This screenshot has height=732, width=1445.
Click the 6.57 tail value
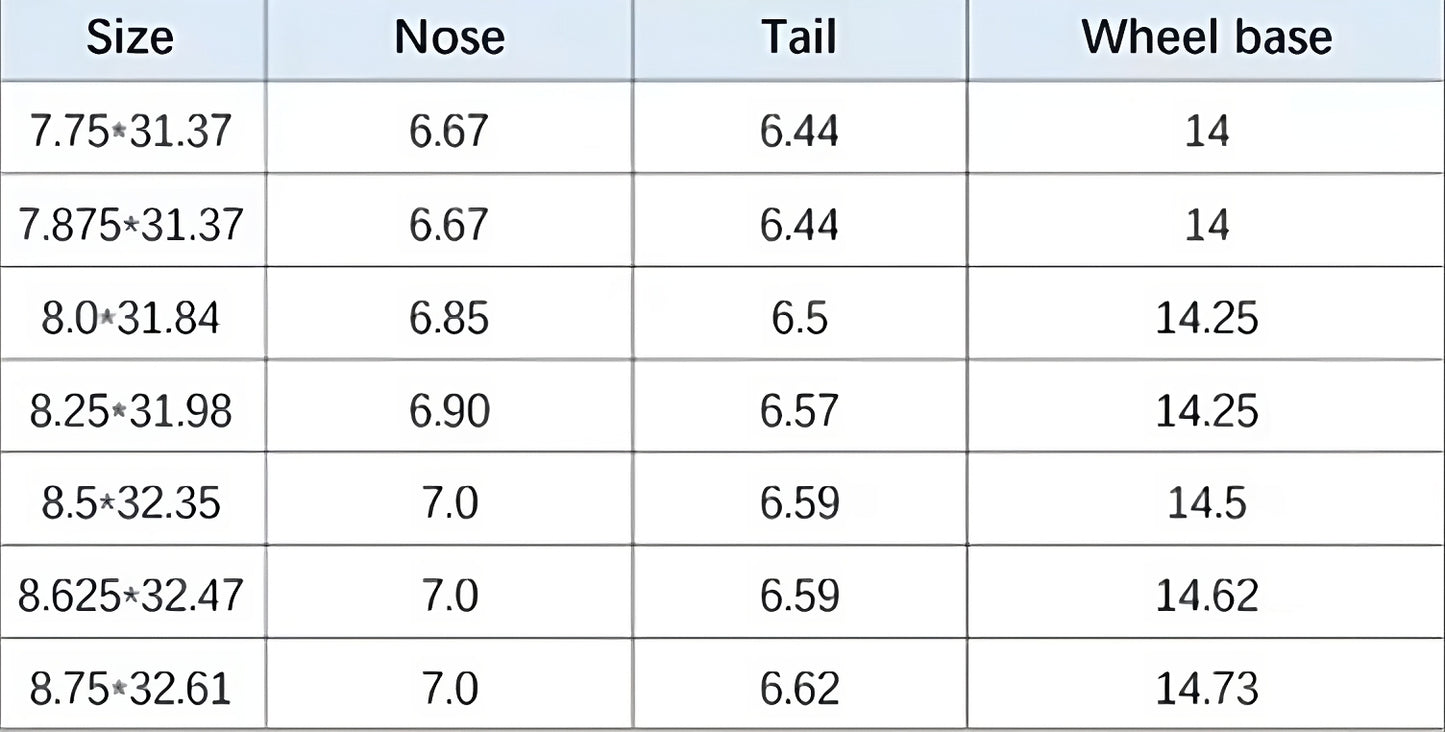tap(799, 411)
